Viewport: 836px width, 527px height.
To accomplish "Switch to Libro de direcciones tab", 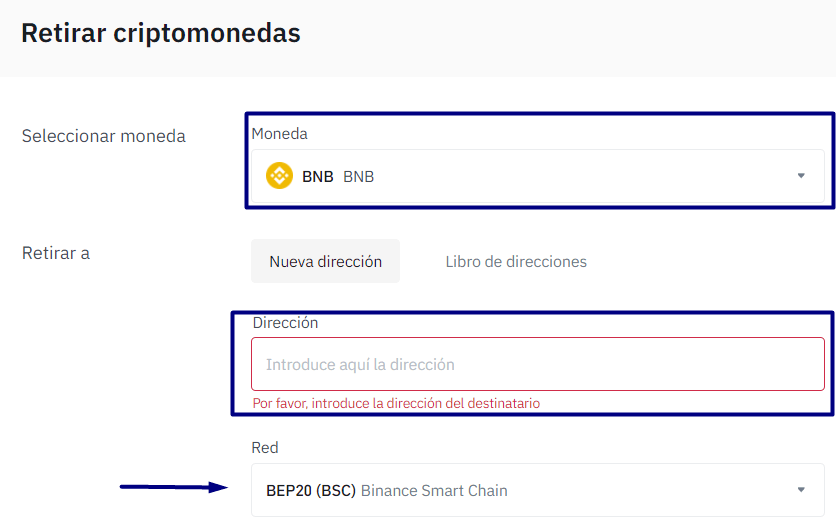I will (x=516, y=262).
